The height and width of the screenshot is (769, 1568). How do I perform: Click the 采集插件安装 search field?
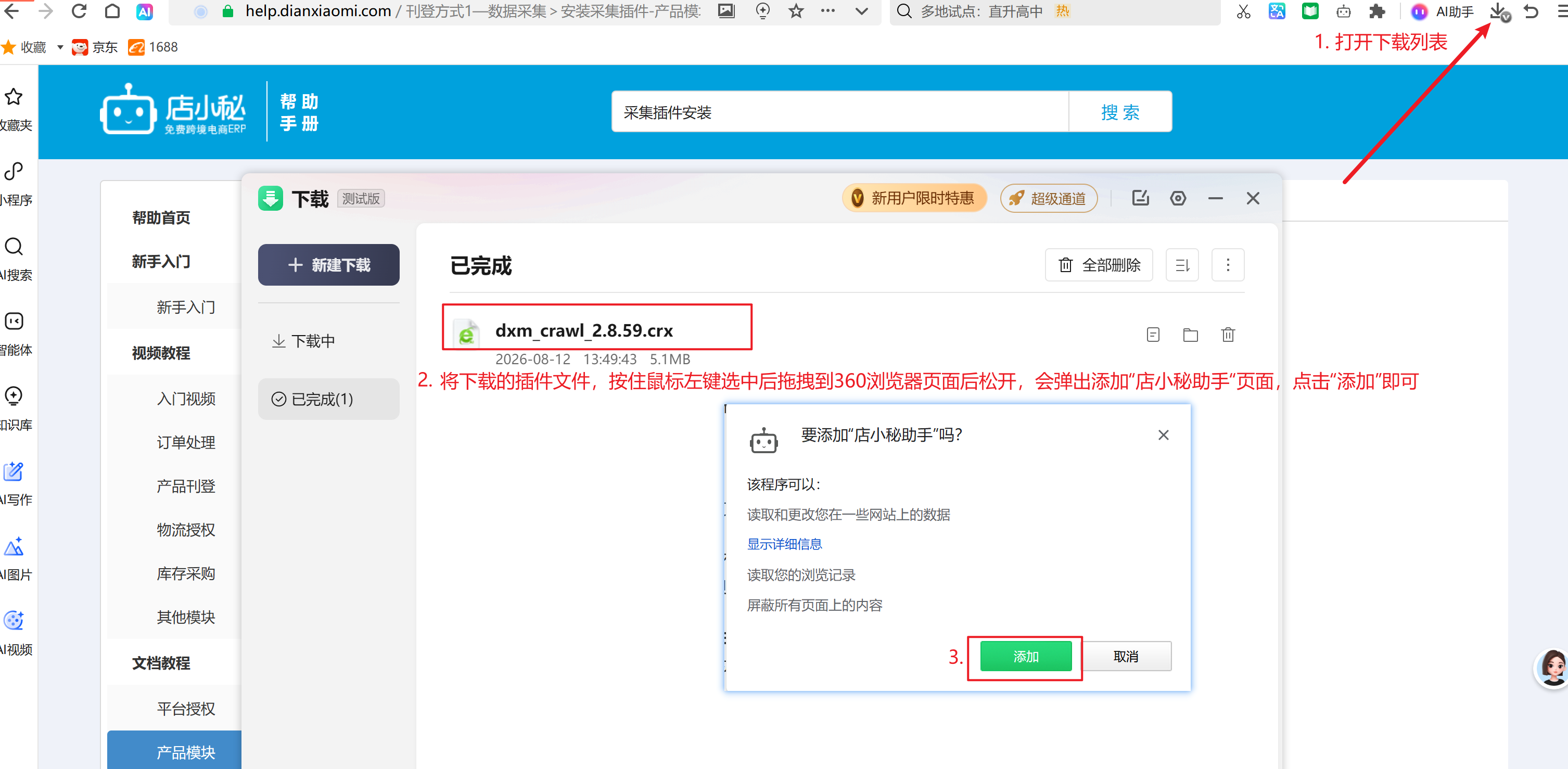(839, 112)
